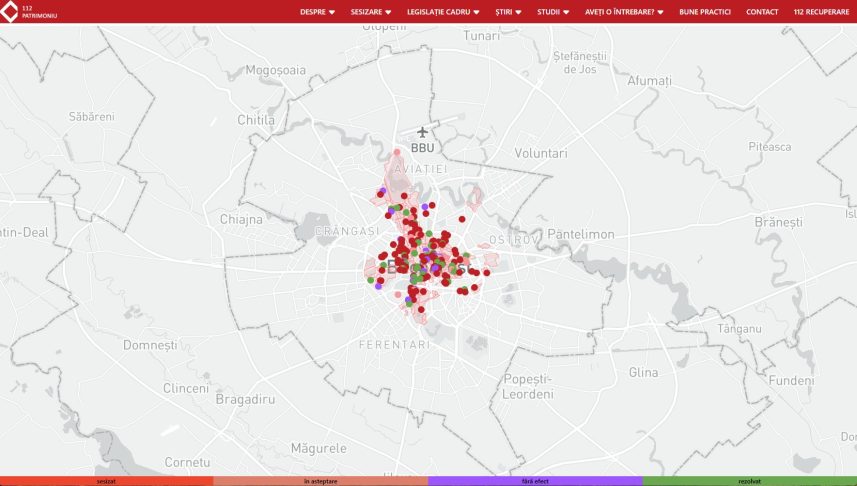Navigate to 112 RECUPERARE

[821, 11]
